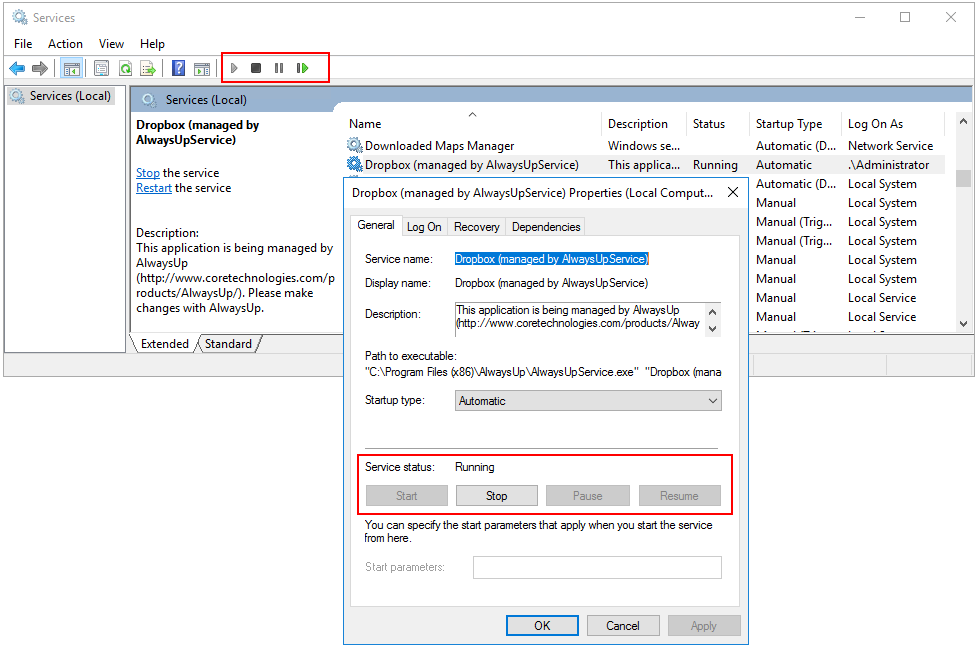Select the Dropbox (managed by AlwaysUpService) row
Screen dimensions: 978x647
(x=645, y=165)
